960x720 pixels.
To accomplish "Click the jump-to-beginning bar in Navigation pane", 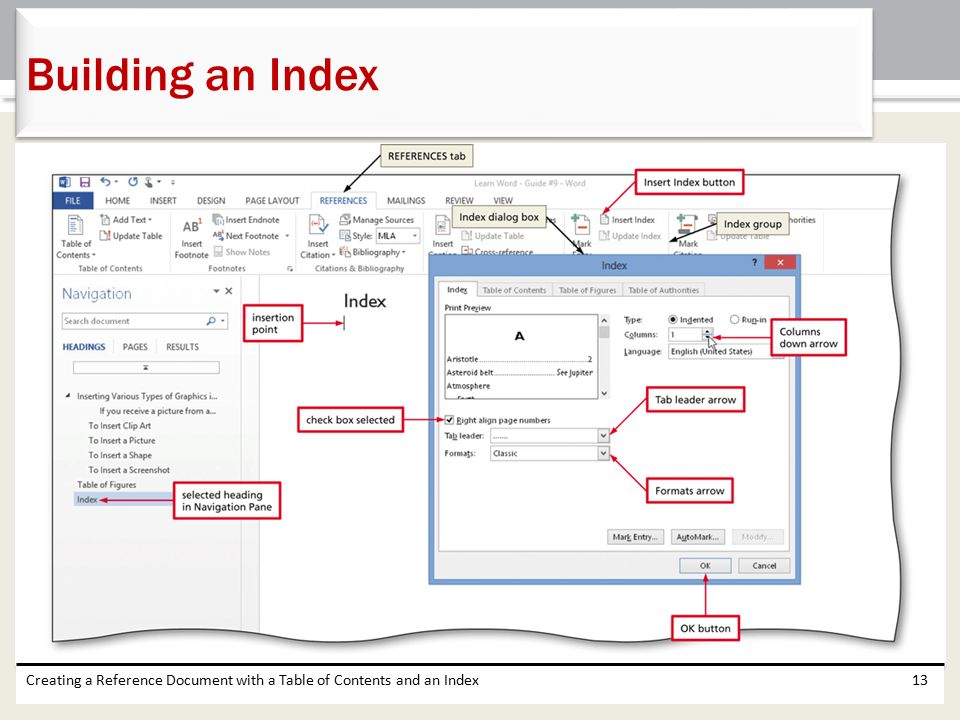I will [146, 367].
